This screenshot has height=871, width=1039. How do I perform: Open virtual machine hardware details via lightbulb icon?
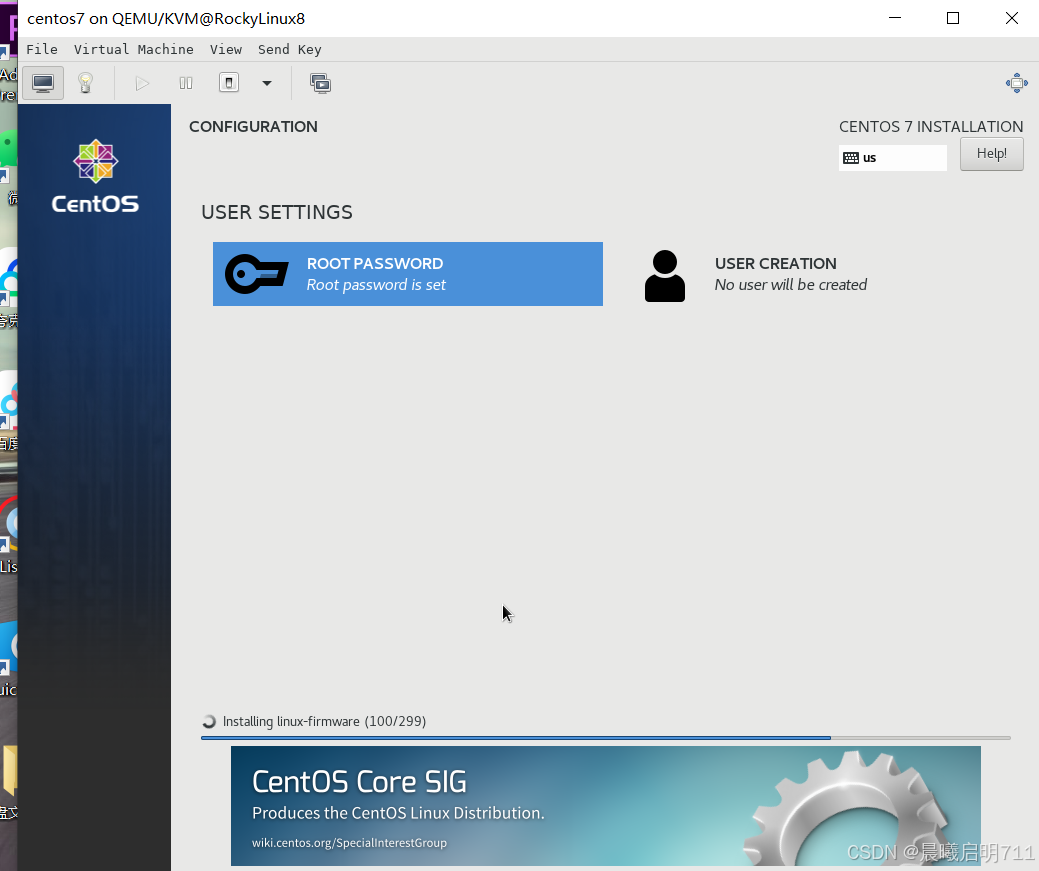pos(85,83)
